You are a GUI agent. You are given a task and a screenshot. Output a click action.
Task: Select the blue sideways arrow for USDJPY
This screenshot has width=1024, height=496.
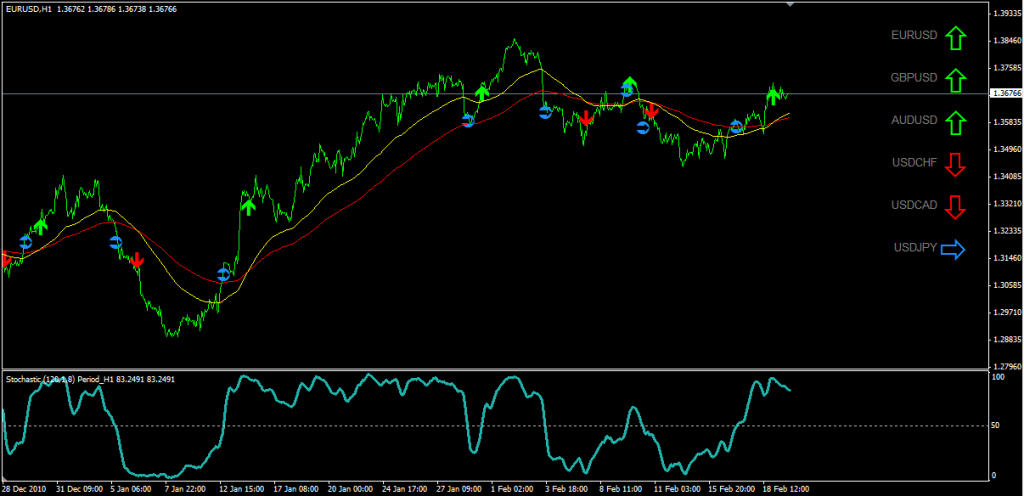pyautogui.click(x=954, y=249)
